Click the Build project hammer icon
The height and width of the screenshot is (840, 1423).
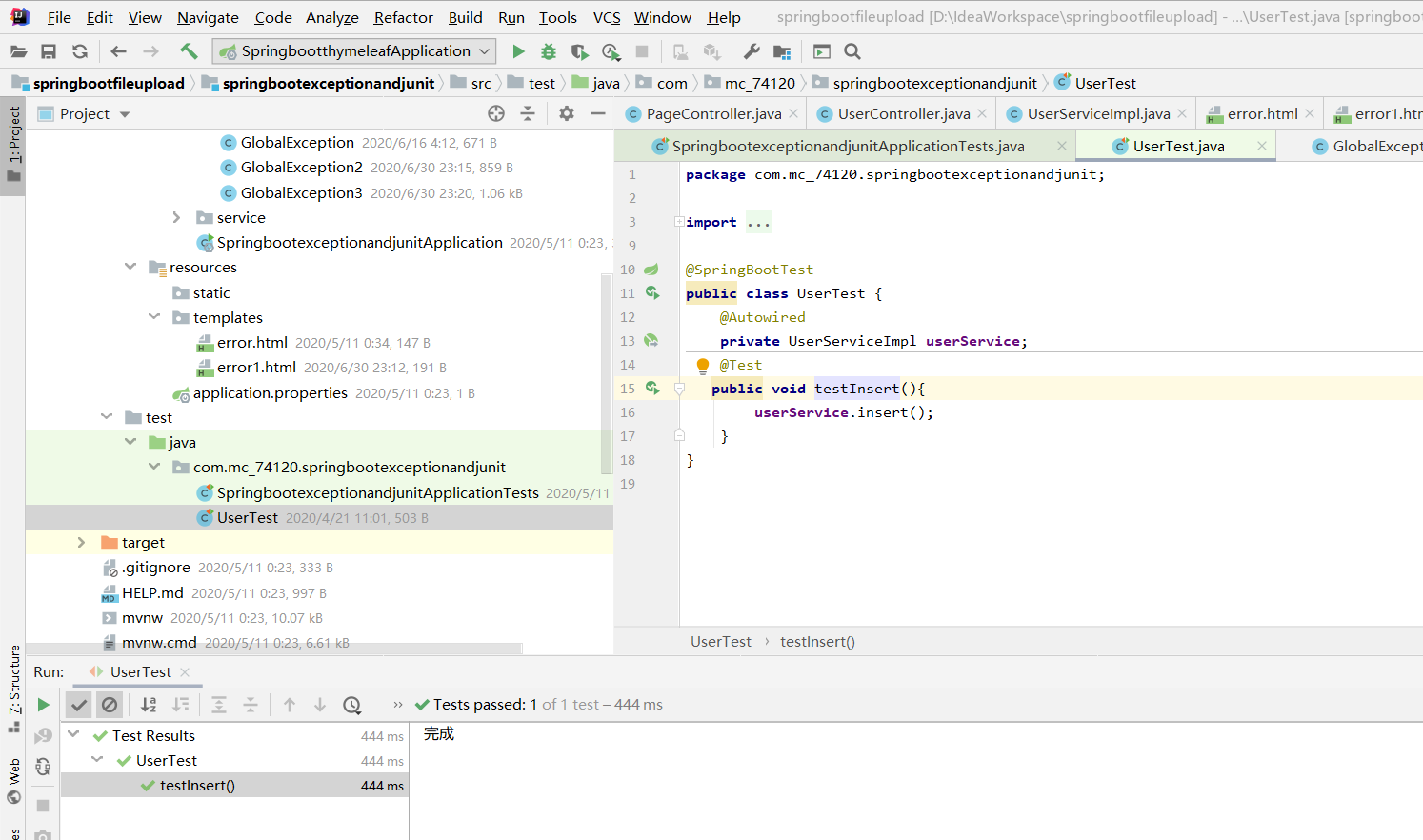[189, 51]
